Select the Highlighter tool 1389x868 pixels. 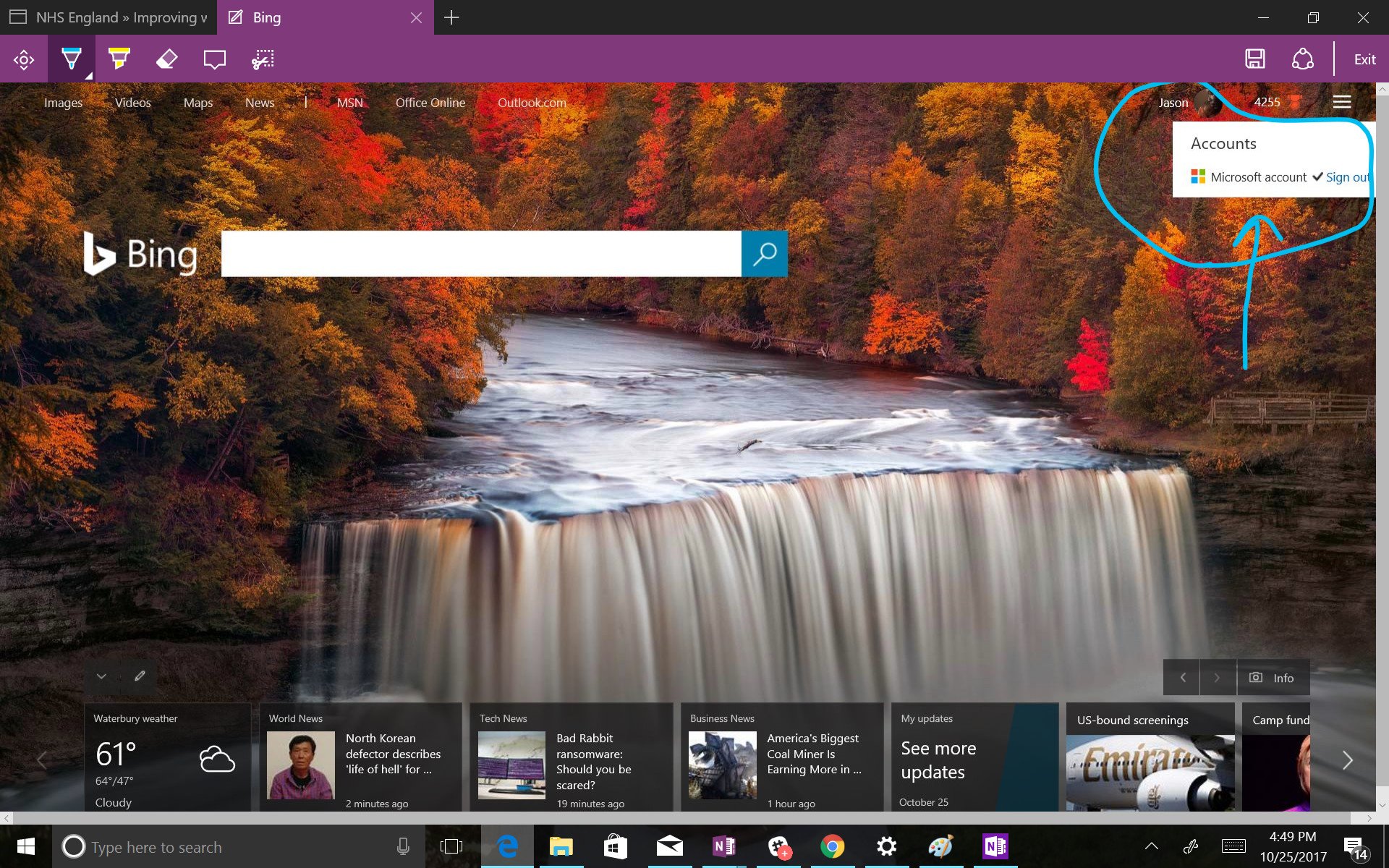[119, 59]
